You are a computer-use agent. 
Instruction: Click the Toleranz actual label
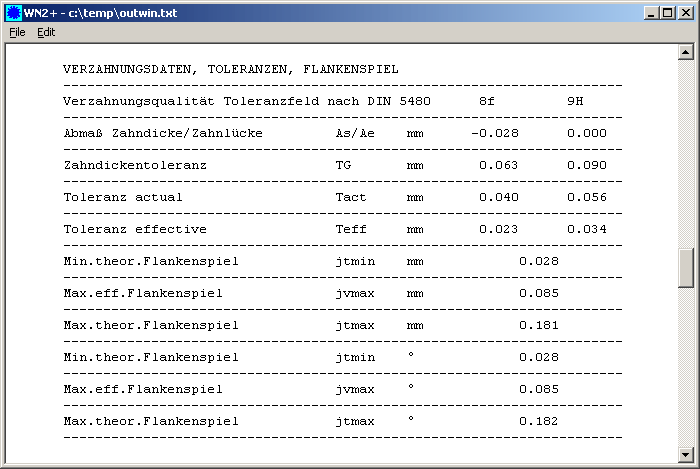click(x=122, y=197)
